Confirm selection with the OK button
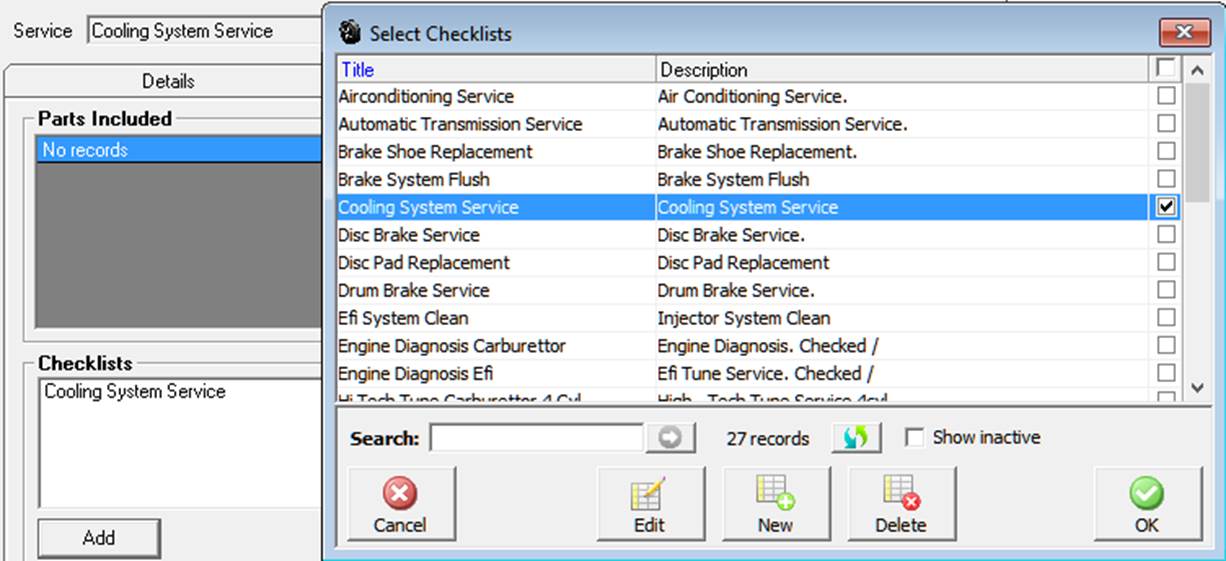Image resolution: width=1226 pixels, height=561 pixels. pyautogui.click(x=1147, y=504)
